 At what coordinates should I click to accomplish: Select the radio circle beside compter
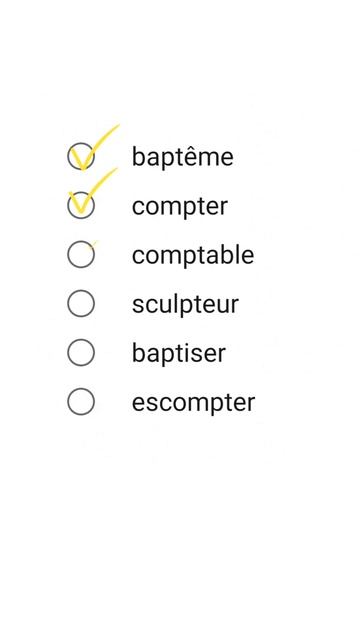point(81,205)
